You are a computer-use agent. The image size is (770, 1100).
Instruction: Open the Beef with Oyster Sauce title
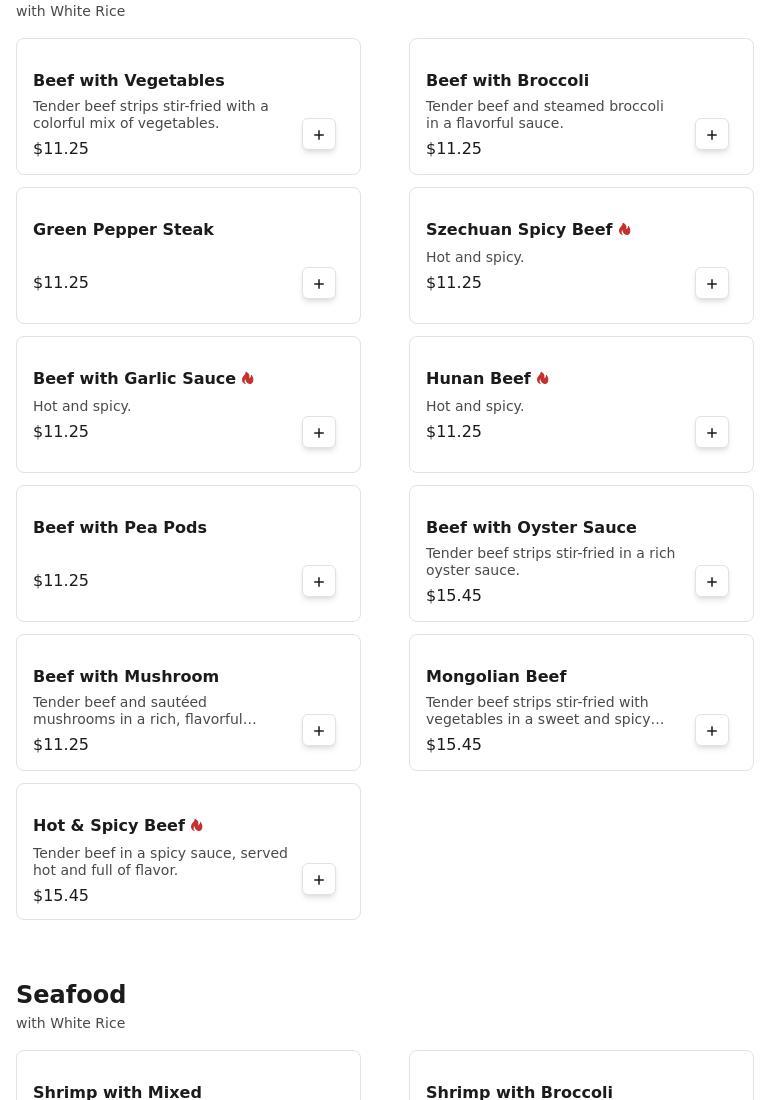click(531, 528)
